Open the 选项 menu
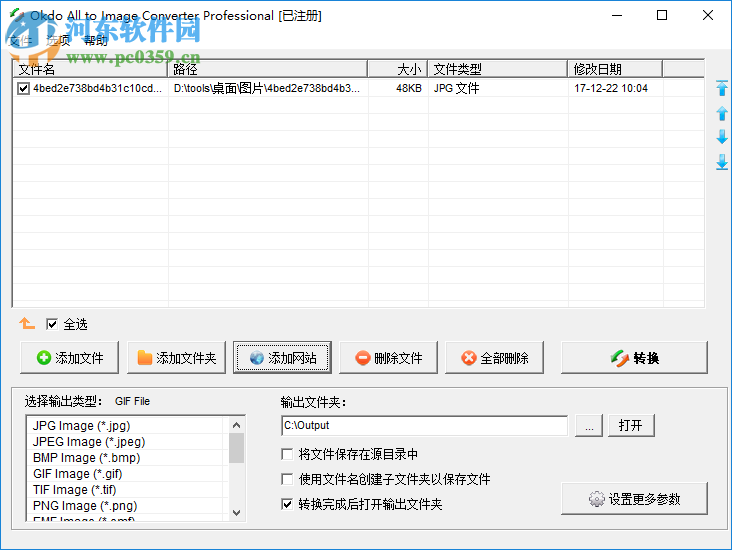 point(58,41)
